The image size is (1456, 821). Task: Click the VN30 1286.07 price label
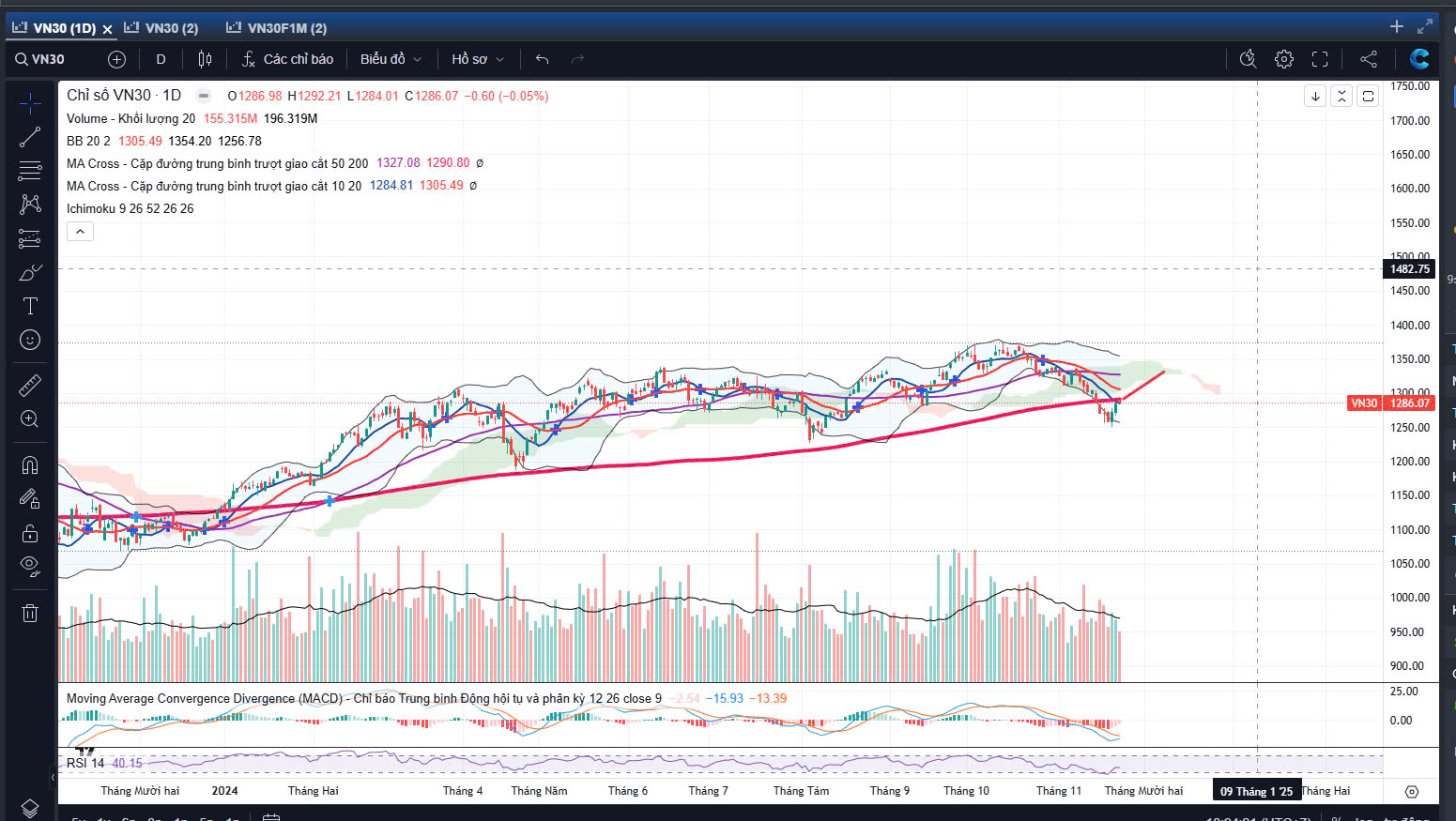(1390, 403)
